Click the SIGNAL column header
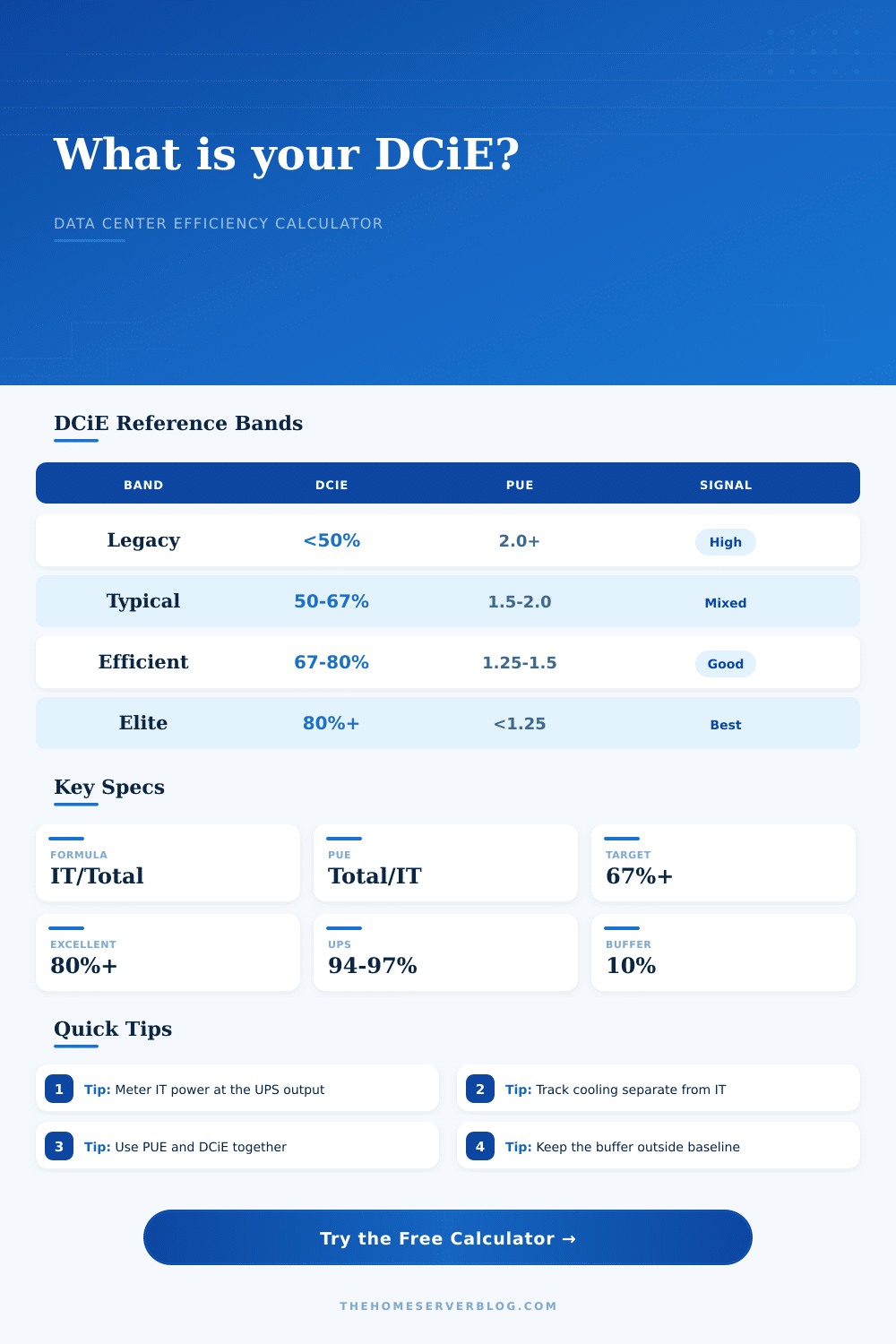896x1344 pixels. pos(726,485)
